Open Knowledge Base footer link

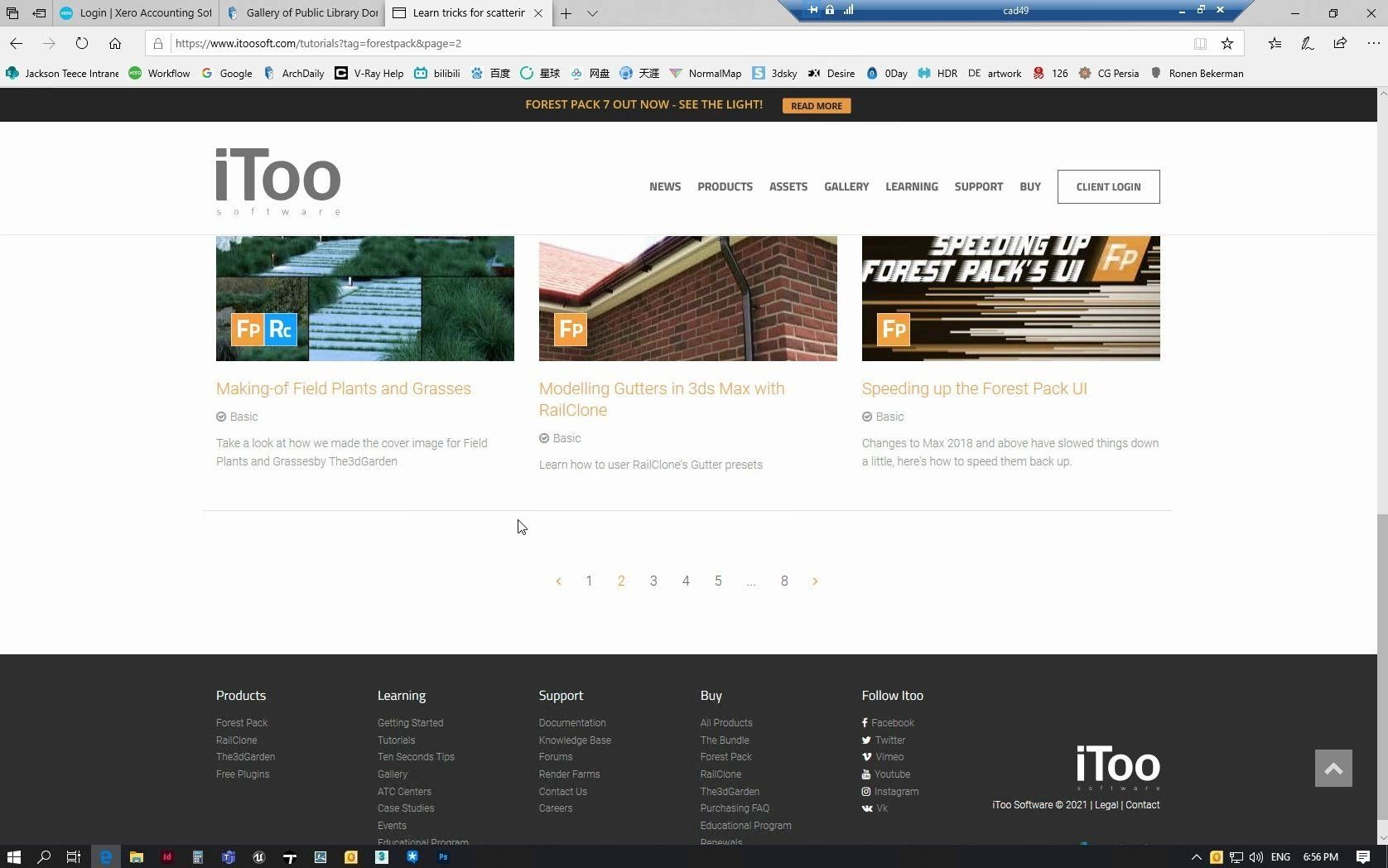click(575, 740)
